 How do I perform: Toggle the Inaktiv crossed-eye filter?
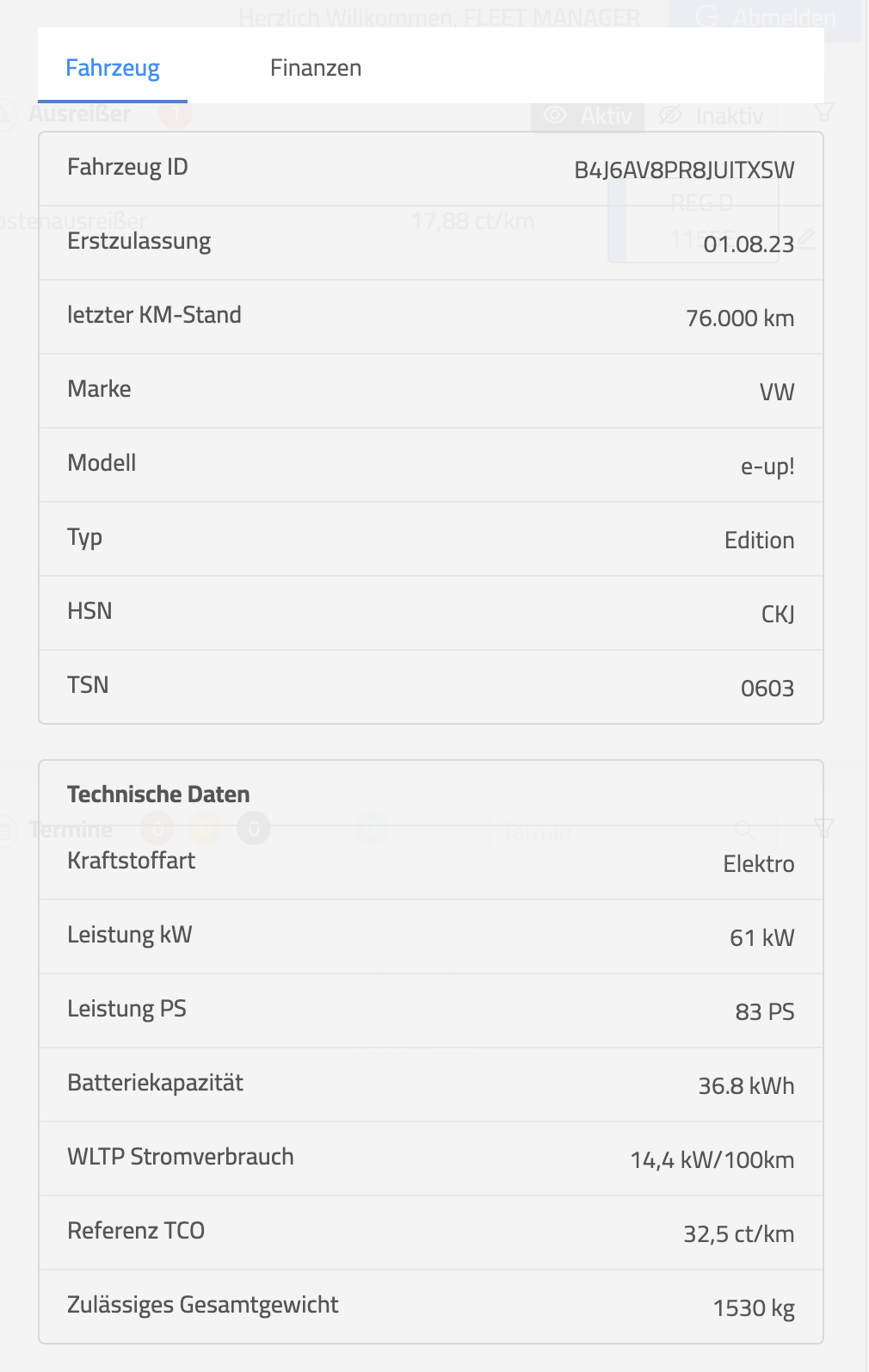point(711,116)
